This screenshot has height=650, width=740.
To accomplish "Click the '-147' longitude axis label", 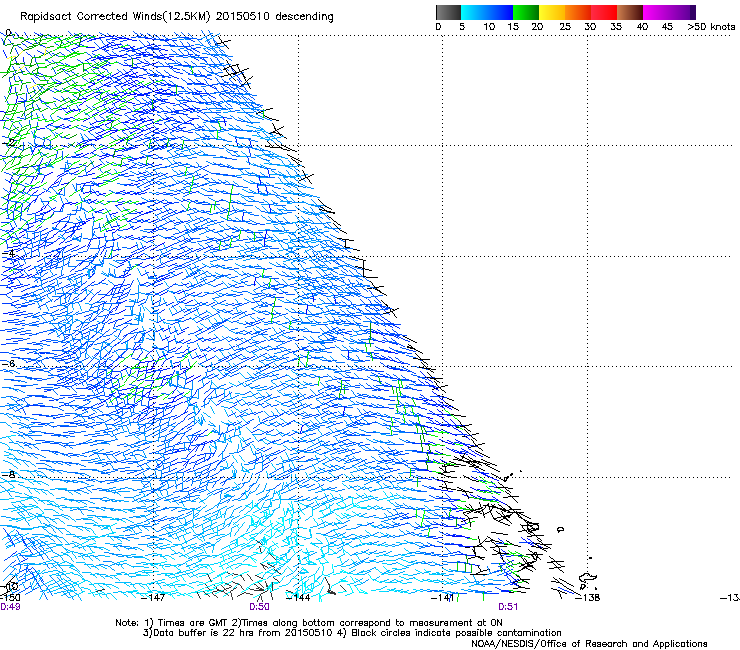I will pos(153,598).
